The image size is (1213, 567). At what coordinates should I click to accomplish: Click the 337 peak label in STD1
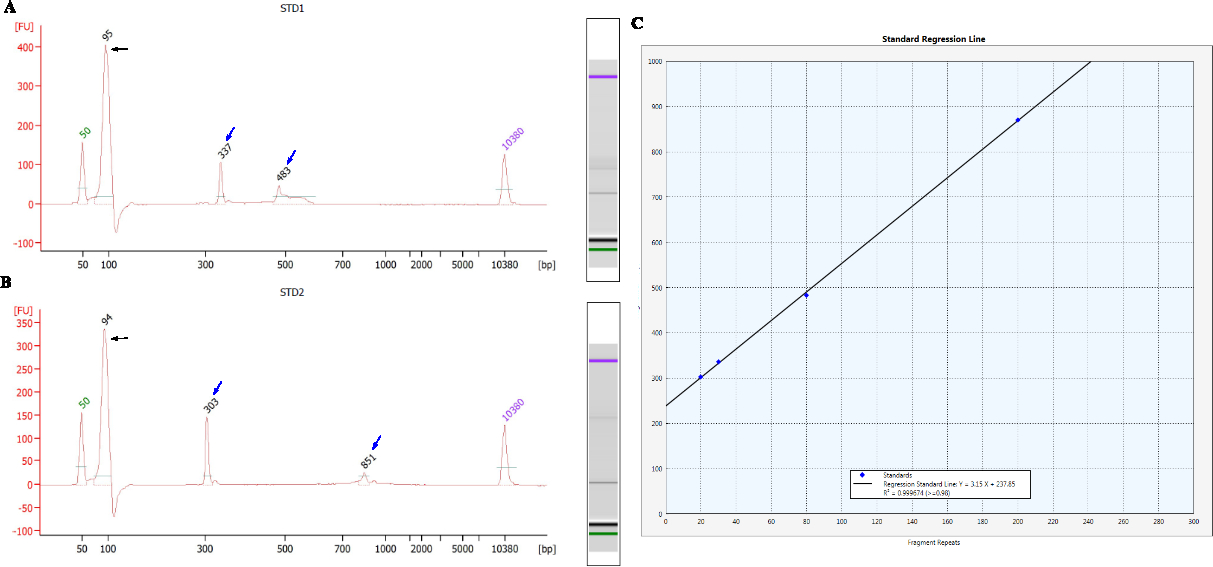tap(226, 150)
